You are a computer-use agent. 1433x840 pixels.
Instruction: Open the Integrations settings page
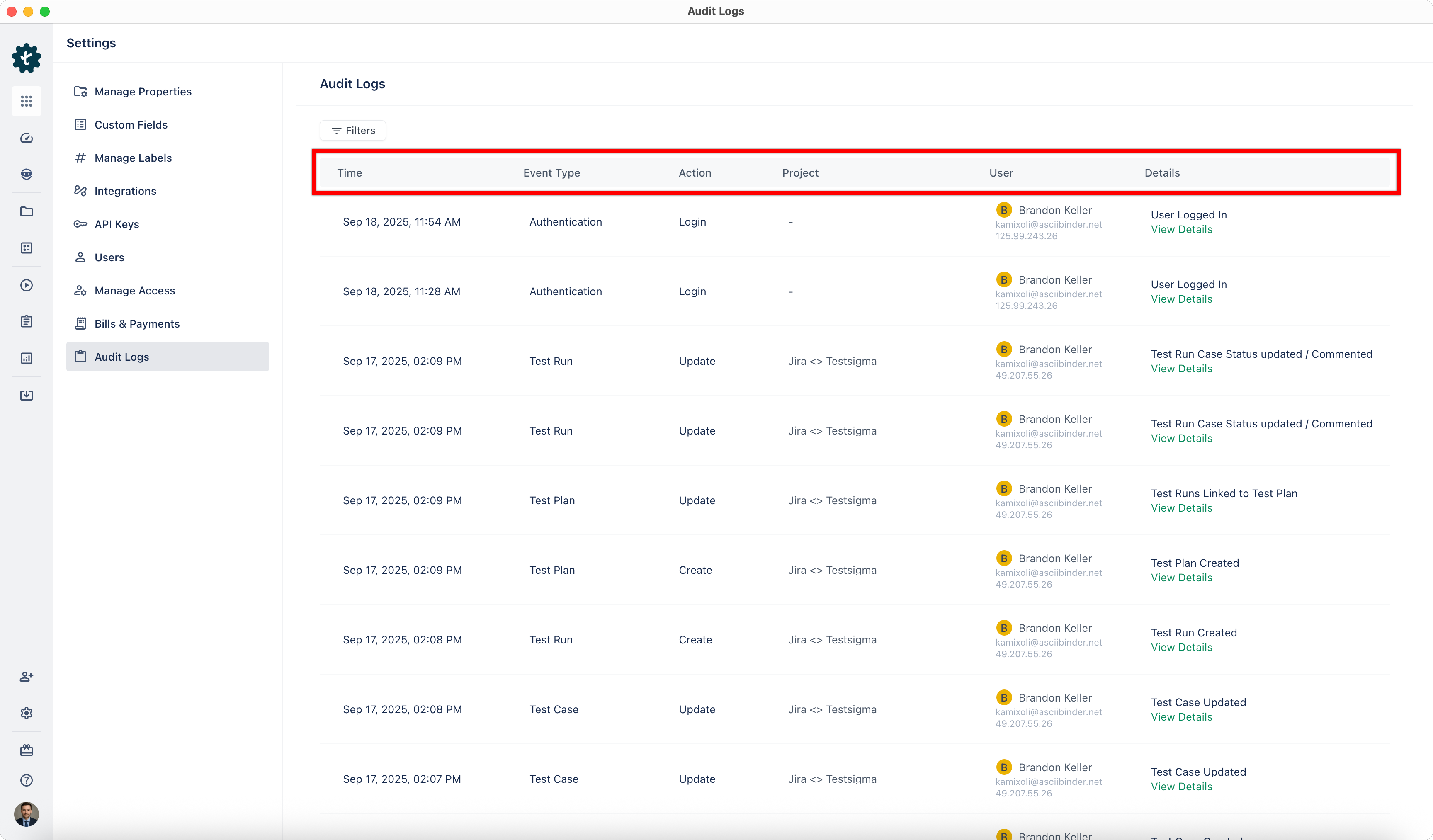click(125, 191)
